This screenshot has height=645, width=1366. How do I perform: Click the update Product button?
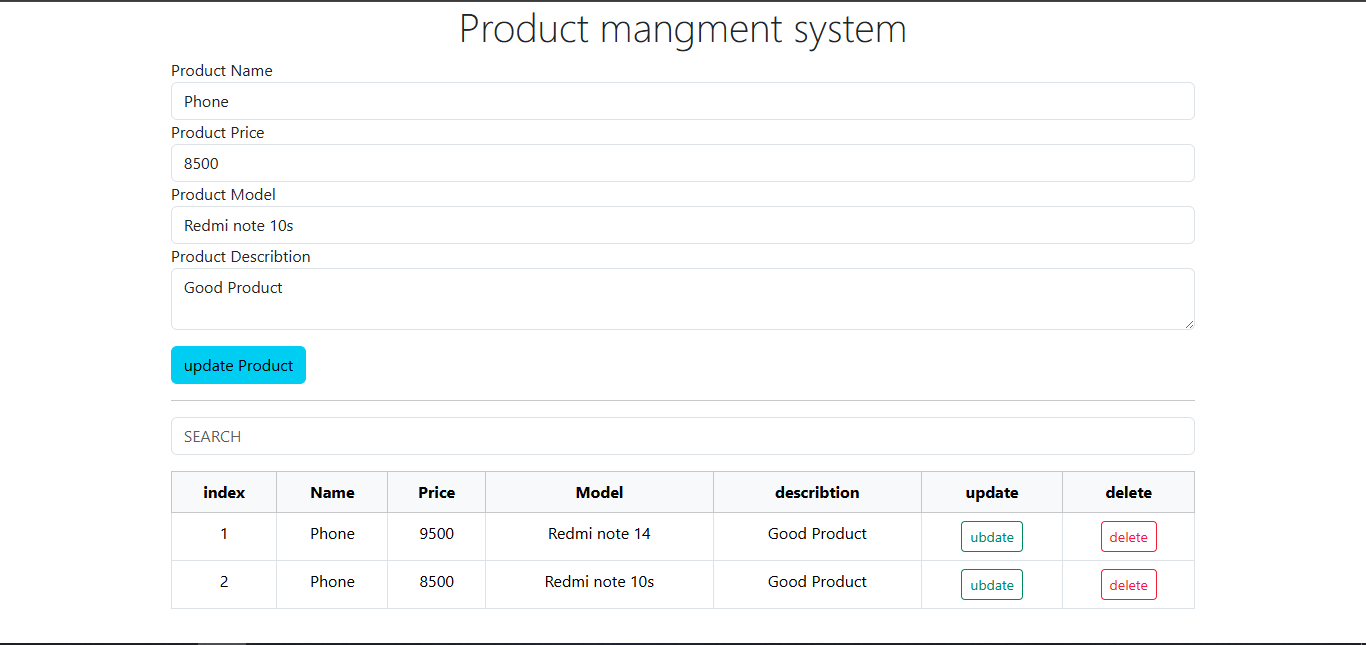238,364
